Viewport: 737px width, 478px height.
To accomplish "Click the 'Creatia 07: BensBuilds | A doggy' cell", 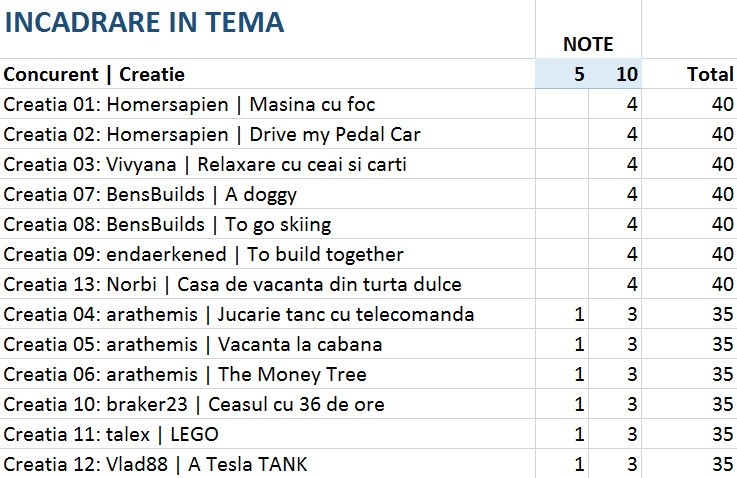I will pyautogui.click(x=150, y=194).
